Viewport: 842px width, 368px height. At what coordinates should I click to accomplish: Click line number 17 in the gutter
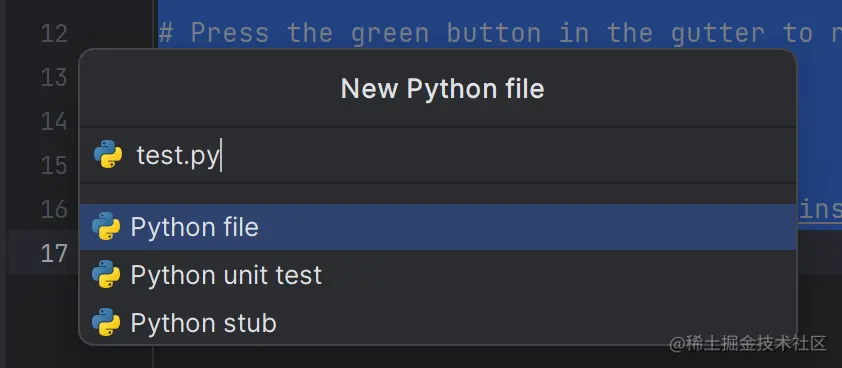[54, 253]
